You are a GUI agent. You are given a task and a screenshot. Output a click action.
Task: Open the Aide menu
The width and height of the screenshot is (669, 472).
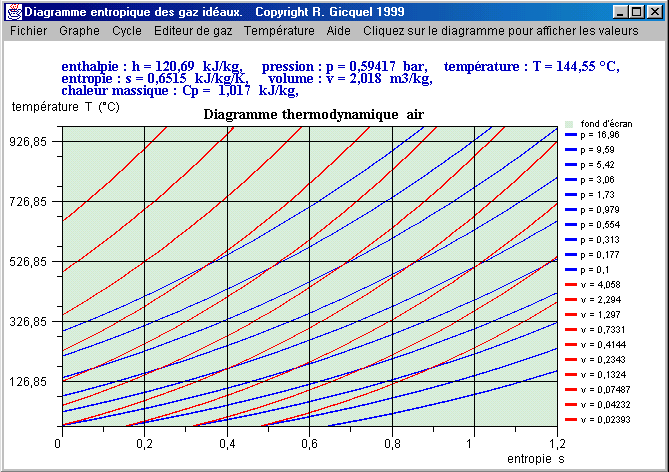click(x=338, y=31)
